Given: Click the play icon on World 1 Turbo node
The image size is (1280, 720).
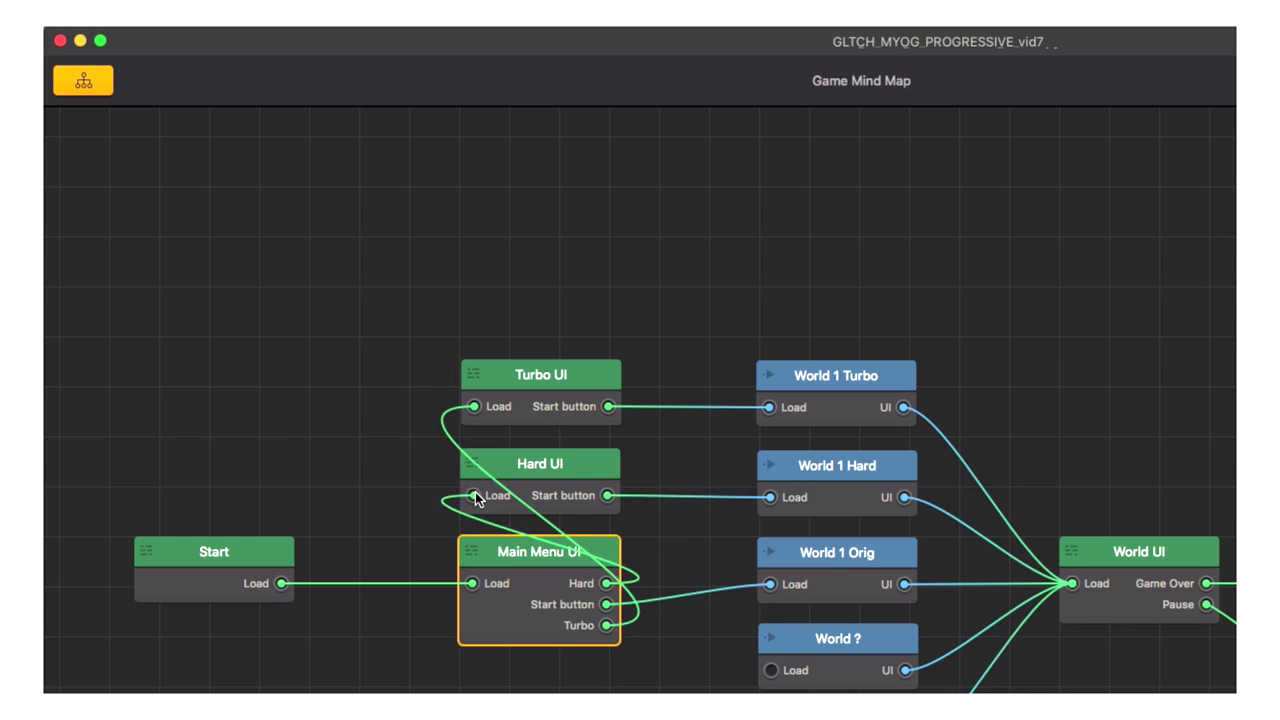Looking at the screenshot, I should [769, 376].
